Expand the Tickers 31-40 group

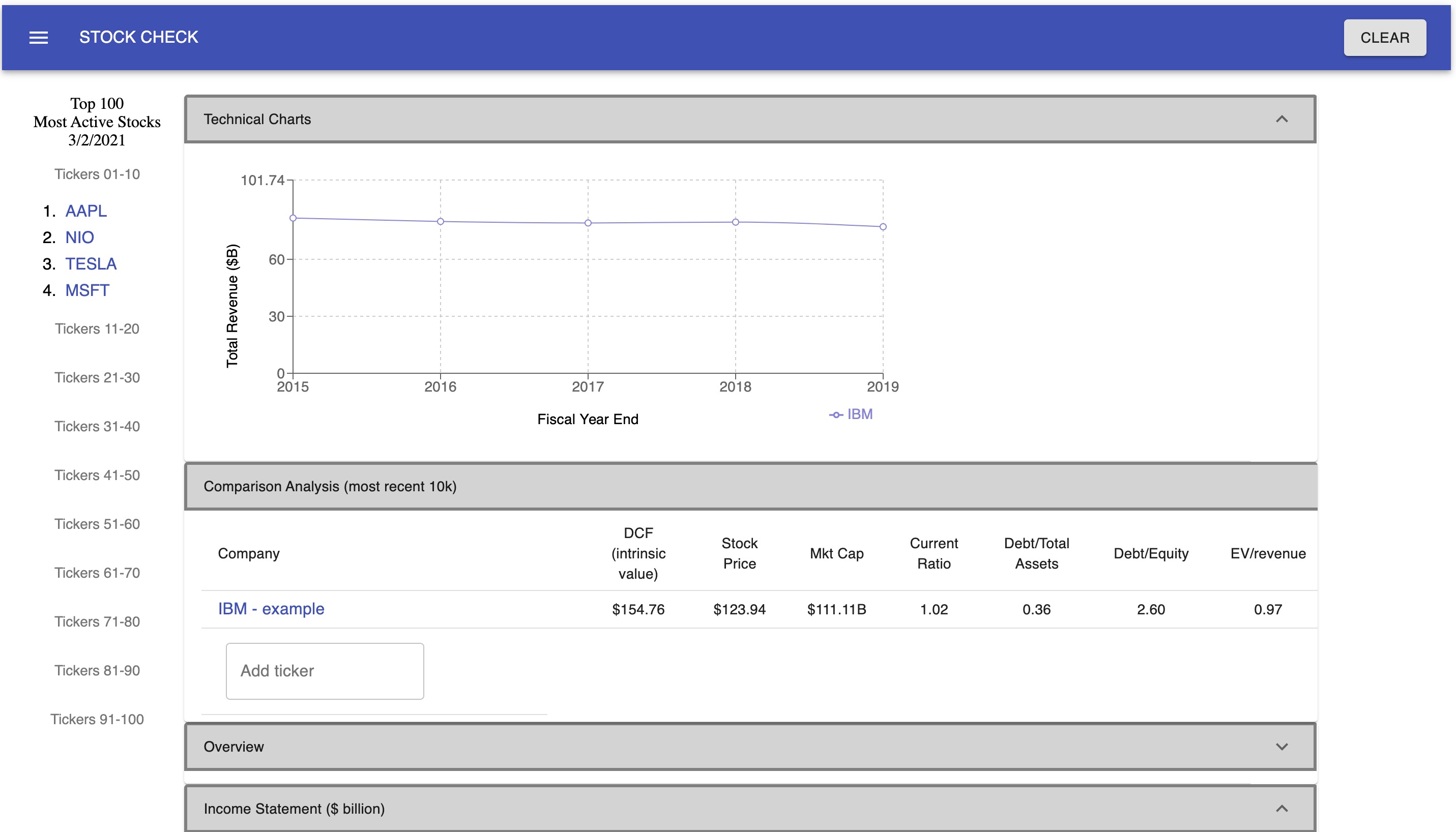point(97,426)
